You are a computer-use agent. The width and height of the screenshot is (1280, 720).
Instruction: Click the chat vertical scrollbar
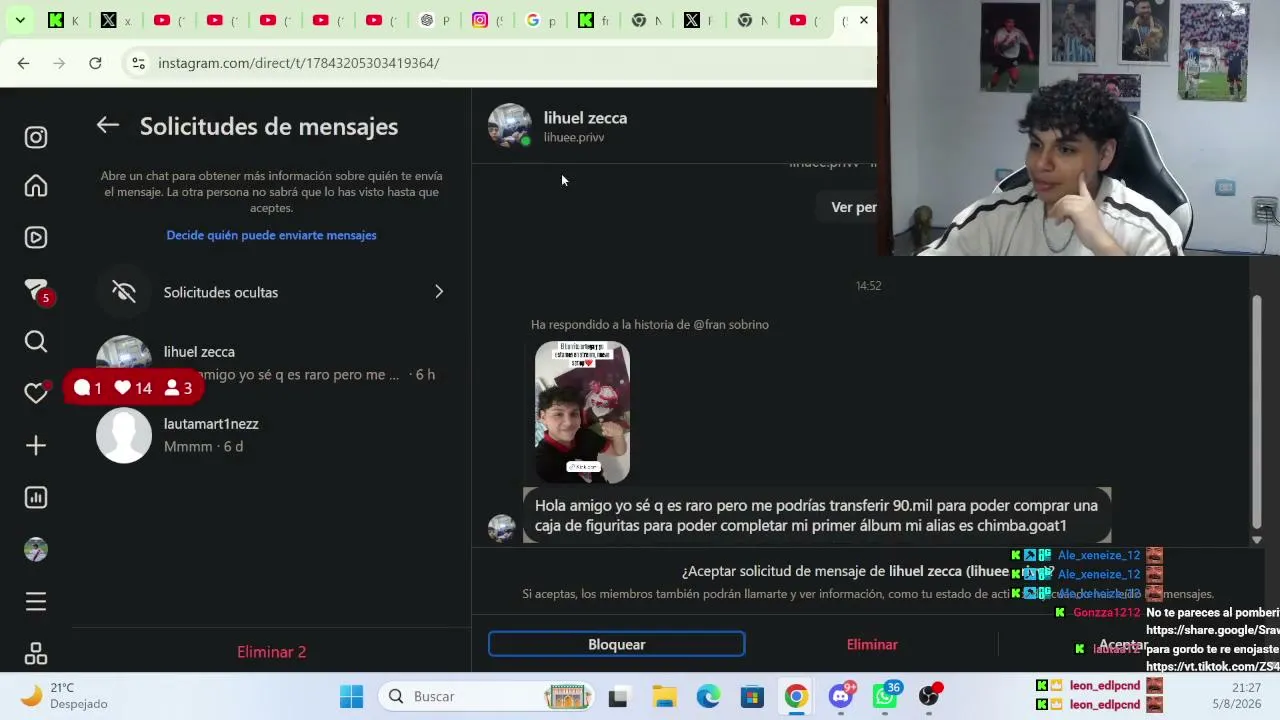point(1257,412)
